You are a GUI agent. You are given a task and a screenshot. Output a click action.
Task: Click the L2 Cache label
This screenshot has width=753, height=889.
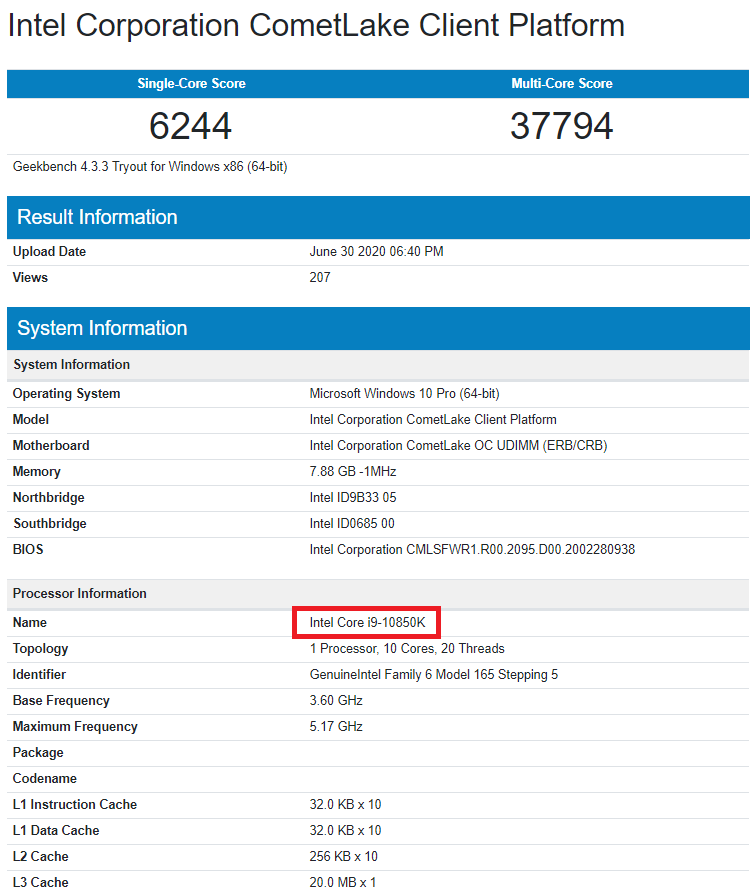point(41,857)
